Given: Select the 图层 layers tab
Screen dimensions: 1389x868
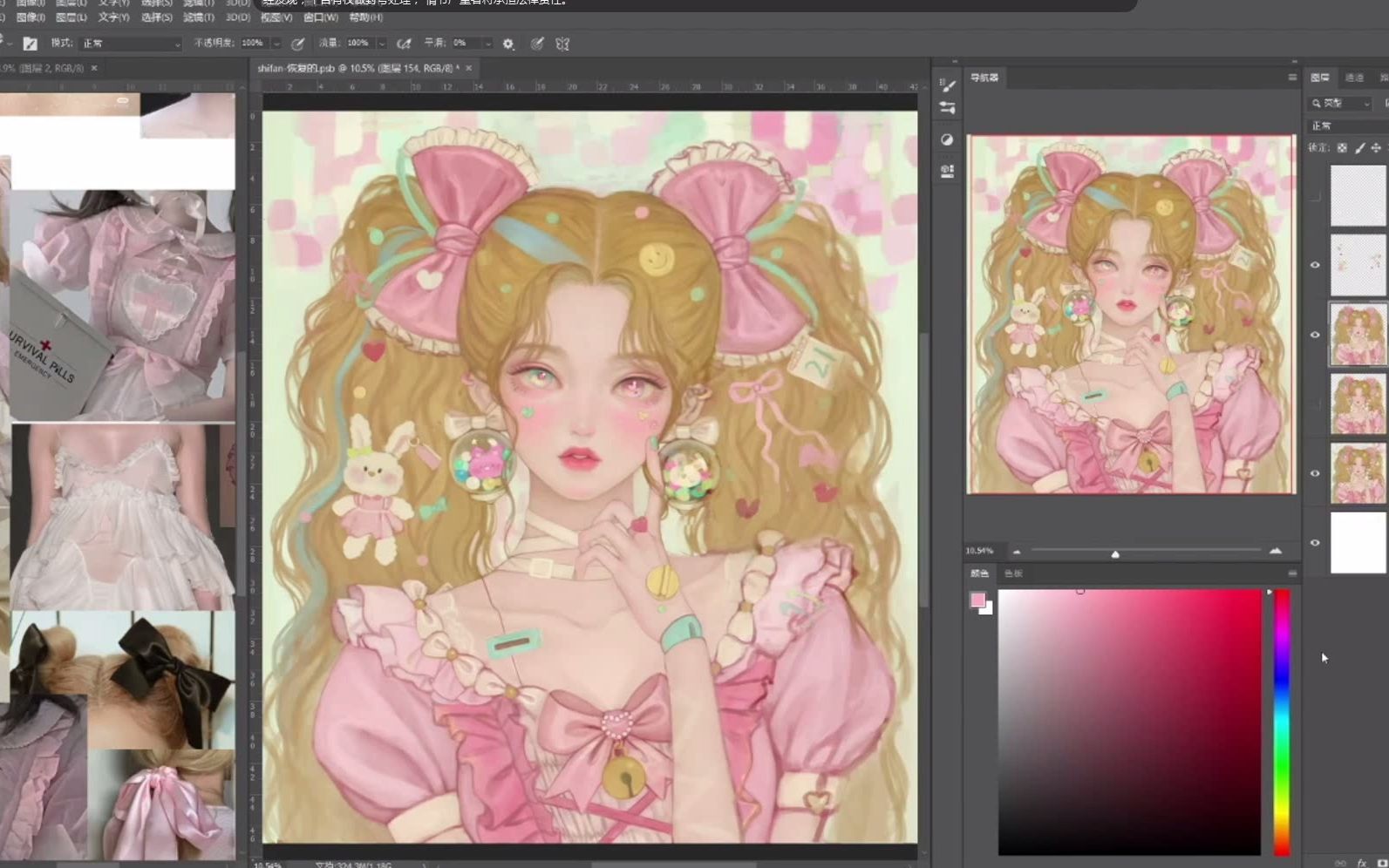Looking at the screenshot, I should pos(1320,78).
